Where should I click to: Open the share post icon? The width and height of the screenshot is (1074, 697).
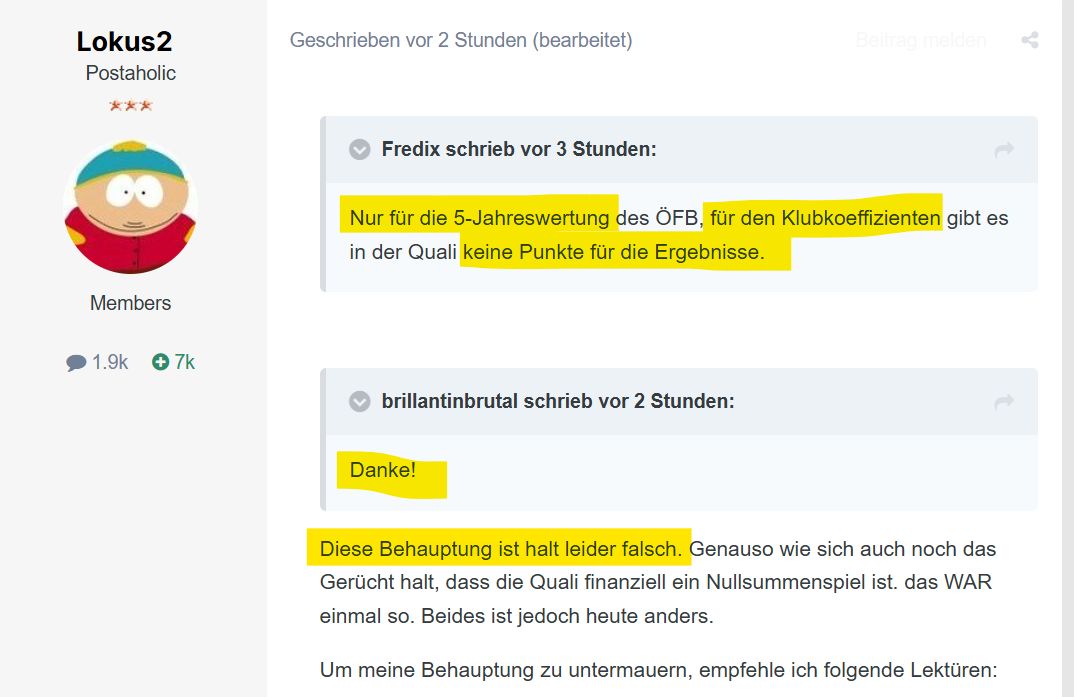[1029, 40]
